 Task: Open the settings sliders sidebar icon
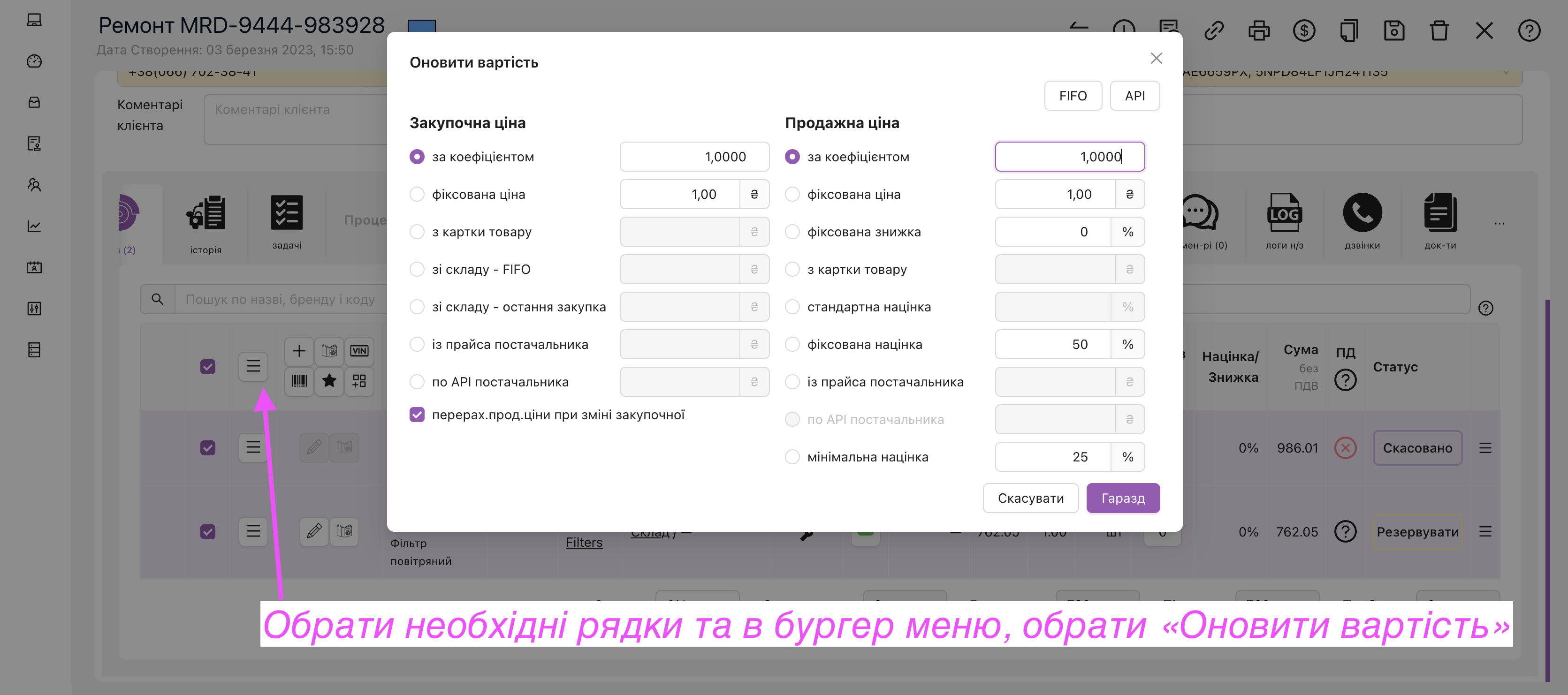click(34, 309)
